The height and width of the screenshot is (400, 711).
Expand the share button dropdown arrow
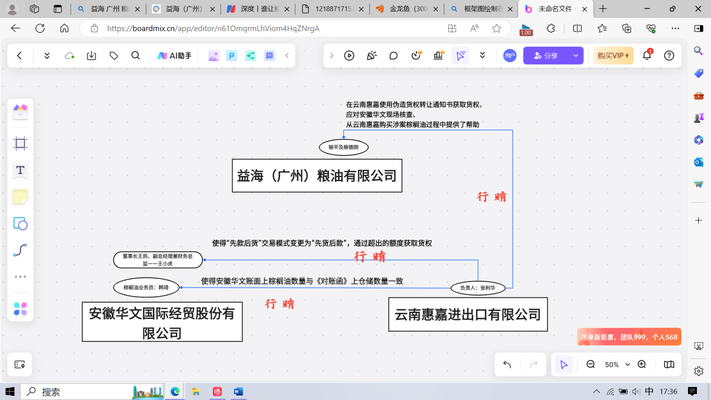pyautogui.click(x=576, y=56)
